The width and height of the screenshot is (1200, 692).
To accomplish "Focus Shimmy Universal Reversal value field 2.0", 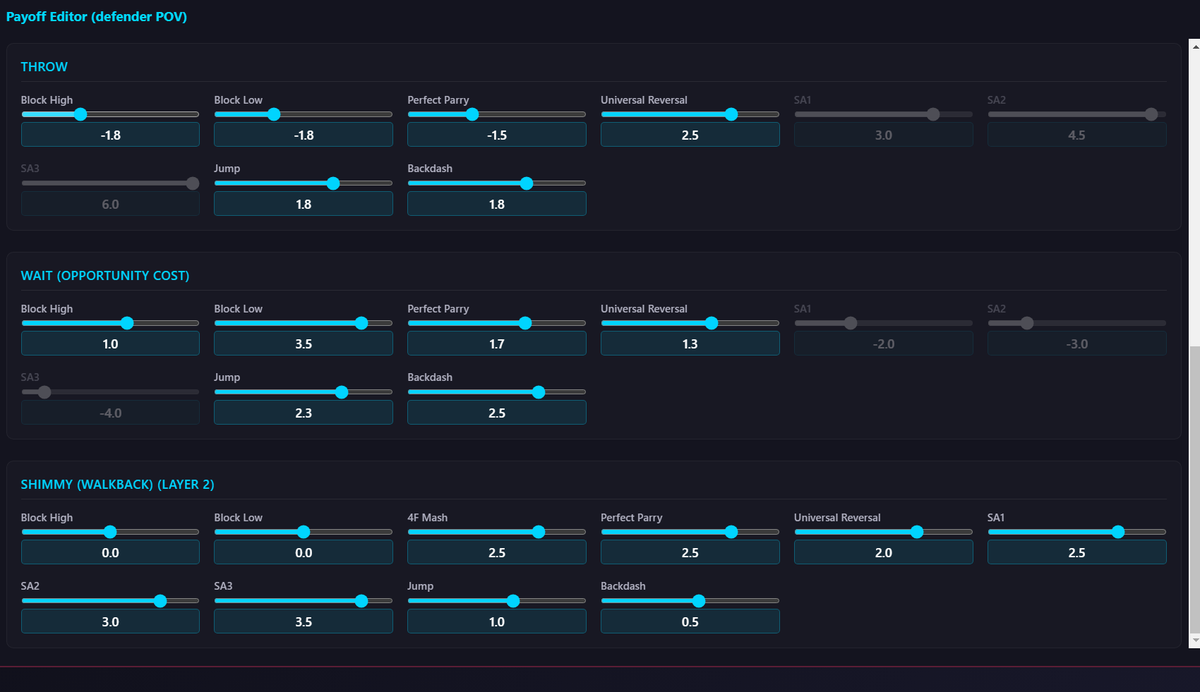I will tap(883, 553).
